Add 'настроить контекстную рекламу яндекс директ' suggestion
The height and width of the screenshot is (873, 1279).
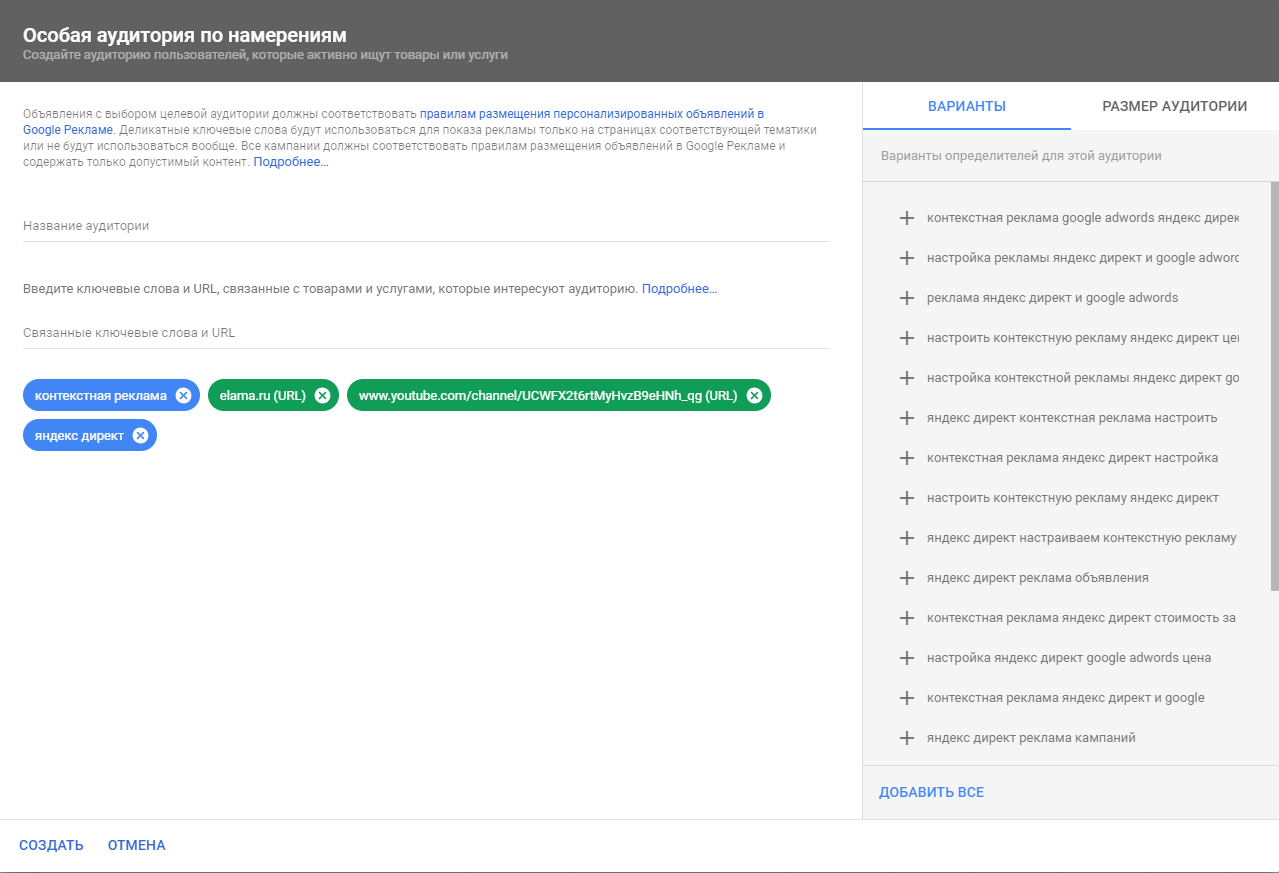click(907, 498)
